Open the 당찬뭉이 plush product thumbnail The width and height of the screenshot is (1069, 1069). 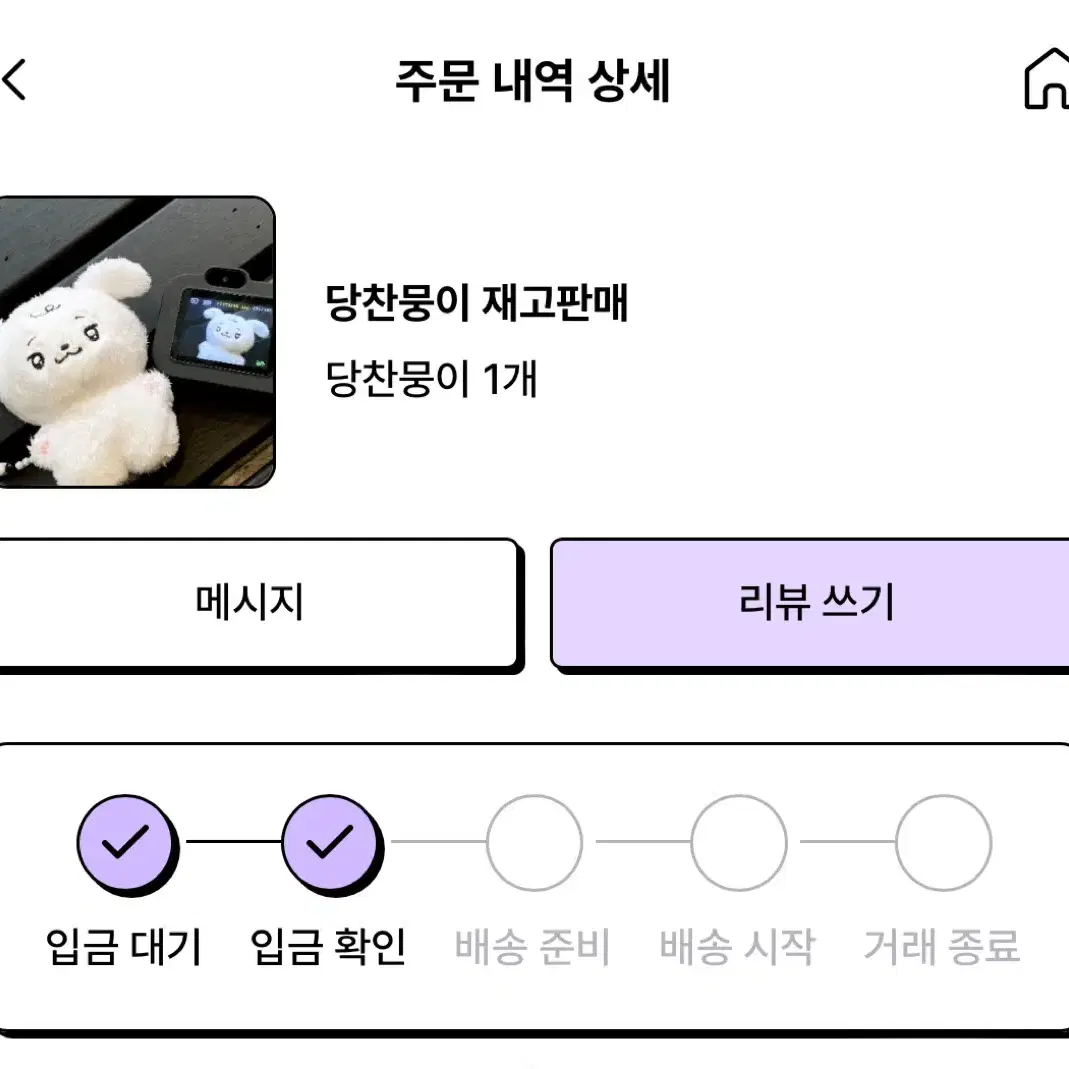coord(137,342)
